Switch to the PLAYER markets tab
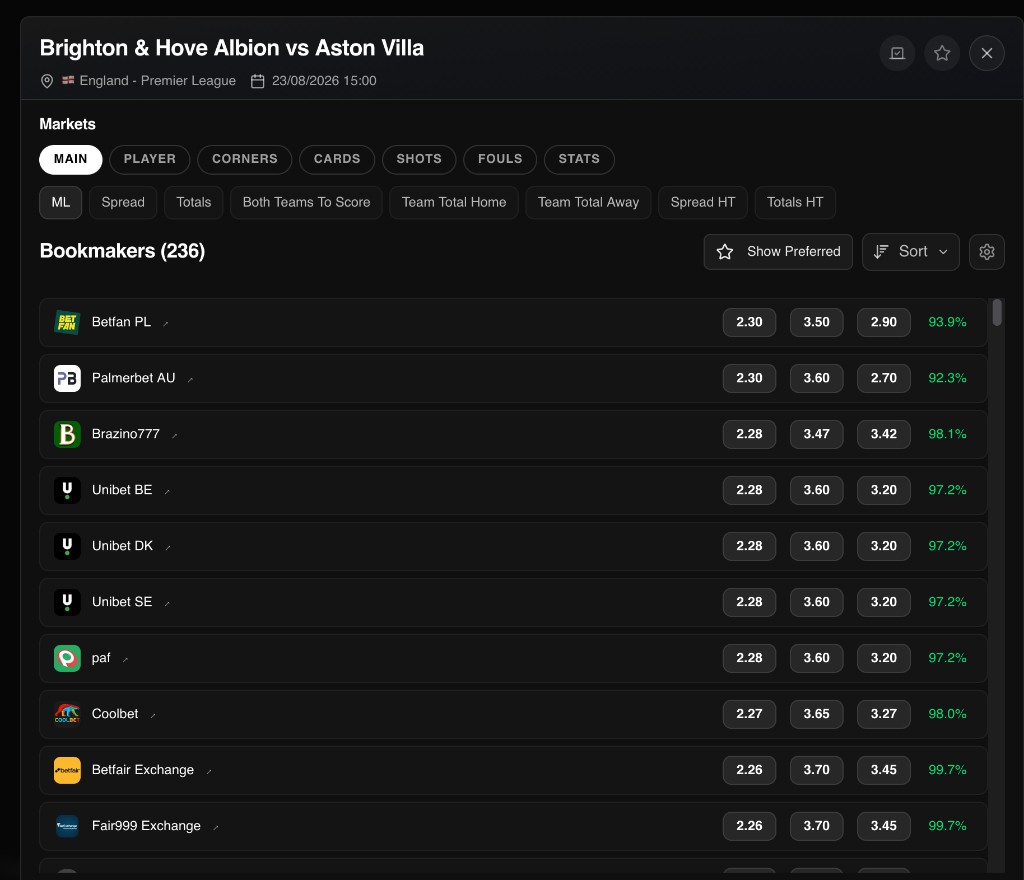Viewport: 1024px width, 880px height. pyautogui.click(x=150, y=159)
